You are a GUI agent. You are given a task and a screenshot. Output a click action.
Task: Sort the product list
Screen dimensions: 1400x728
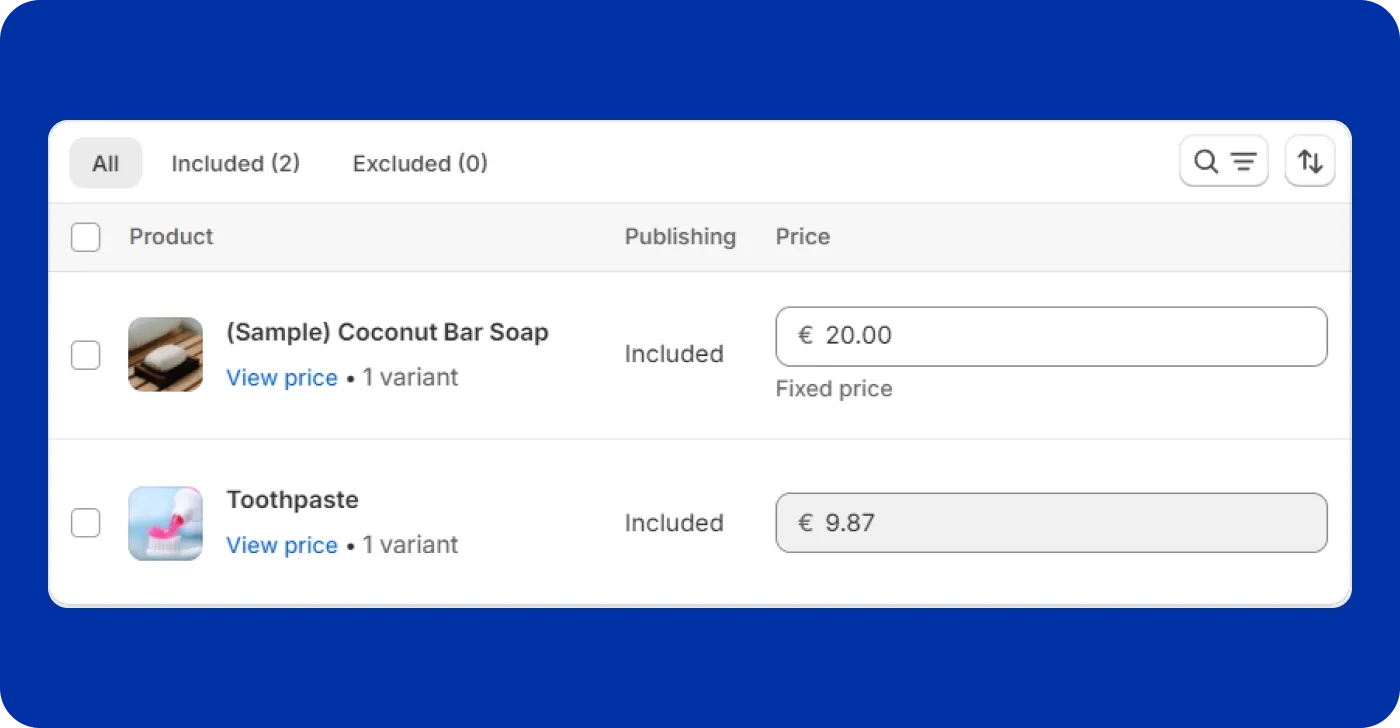coord(1309,160)
